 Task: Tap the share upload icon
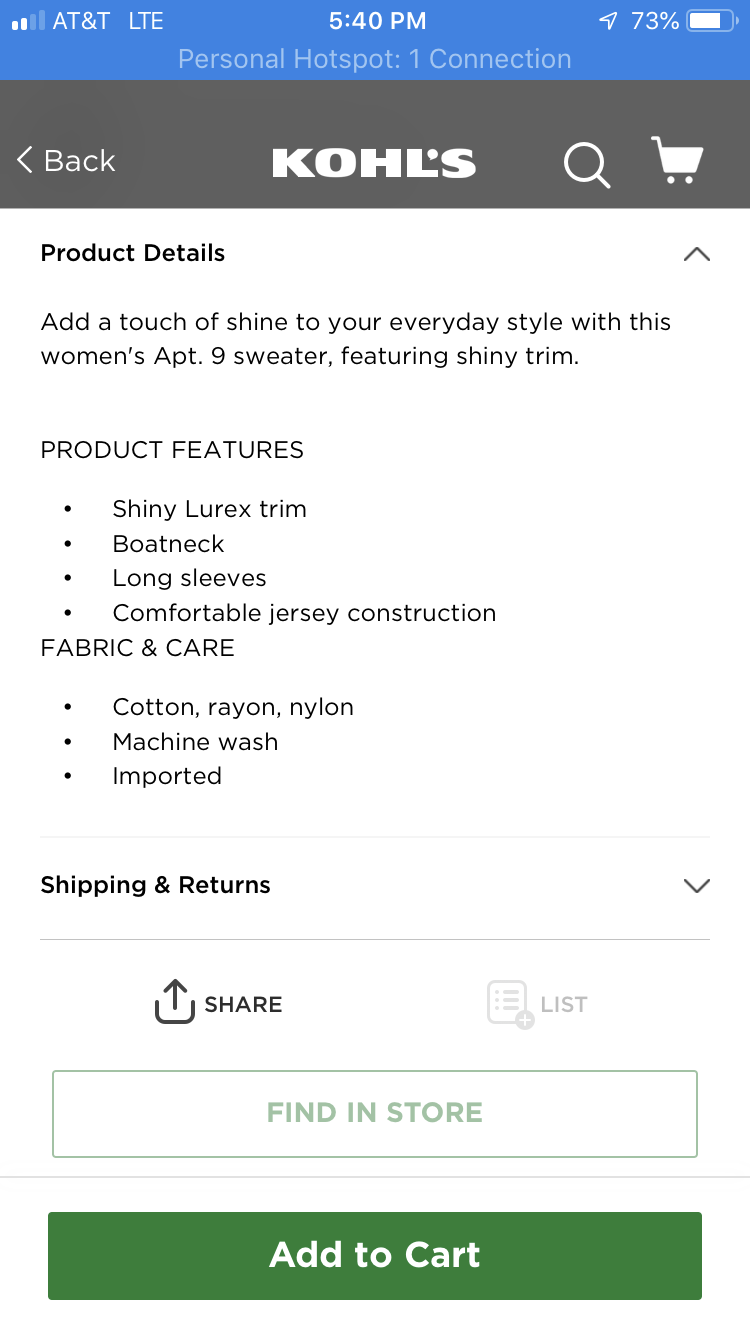(x=174, y=1001)
